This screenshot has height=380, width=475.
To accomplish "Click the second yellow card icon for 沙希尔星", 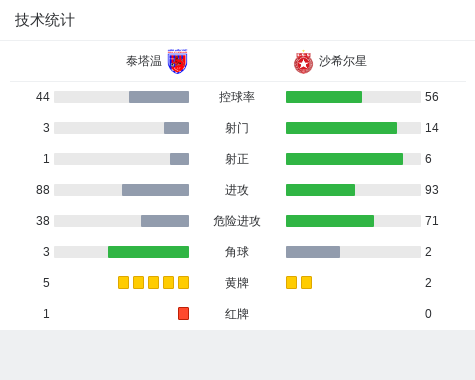I will click(306, 283).
